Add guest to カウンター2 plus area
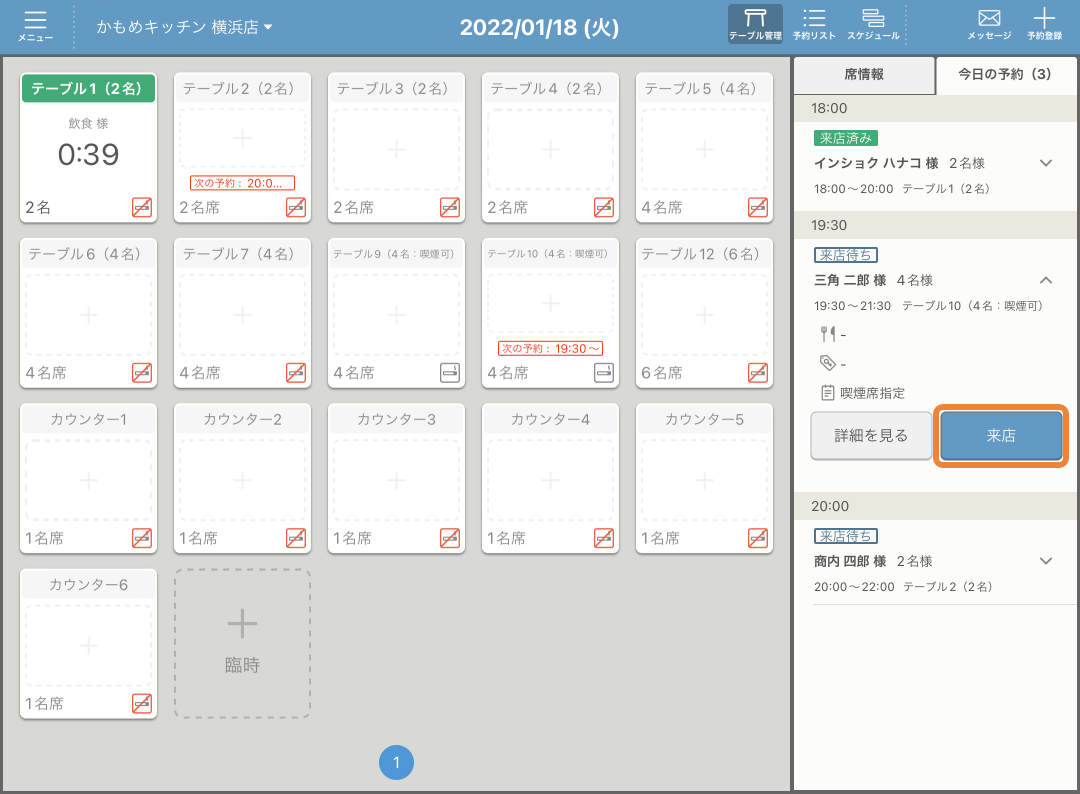This screenshot has height=794, width=1080. coord(242,480)
